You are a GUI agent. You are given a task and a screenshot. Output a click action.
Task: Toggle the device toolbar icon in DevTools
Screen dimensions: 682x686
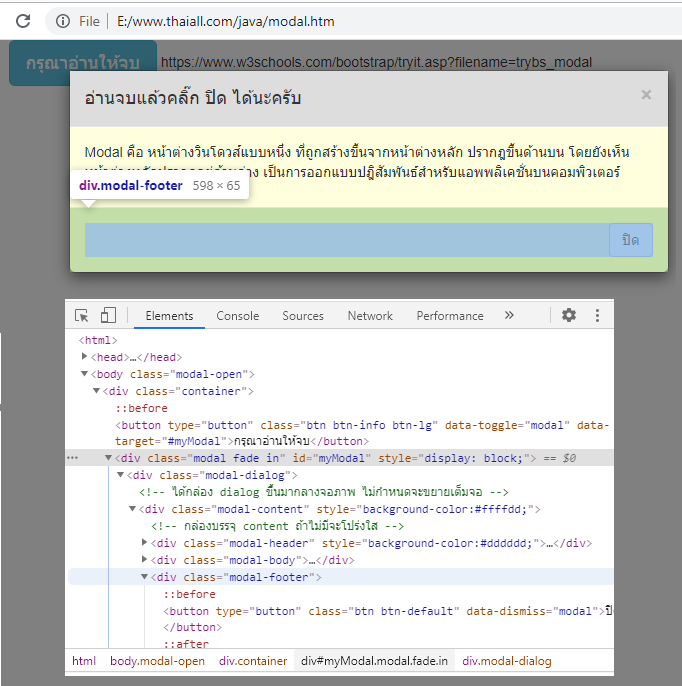tap(108, 316)
